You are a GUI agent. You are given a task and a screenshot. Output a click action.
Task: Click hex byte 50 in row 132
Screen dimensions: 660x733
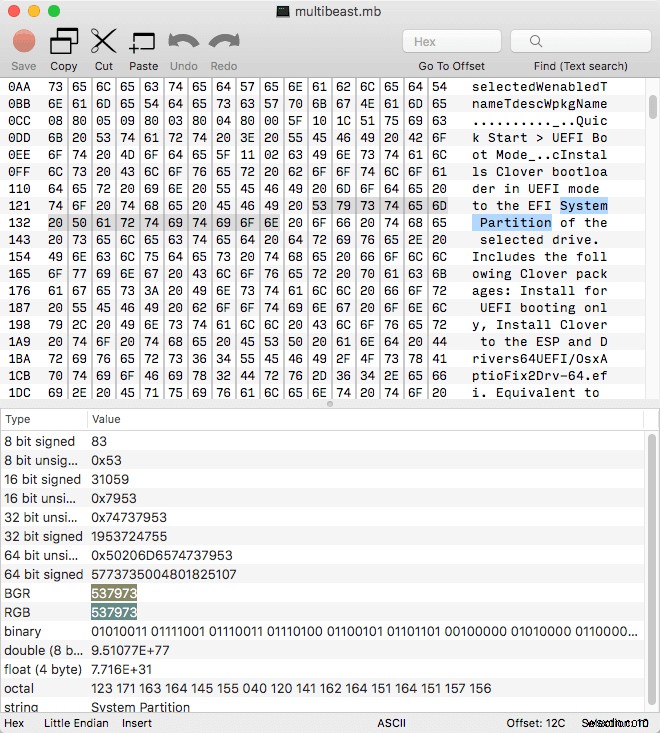click(x=79, y=223)
